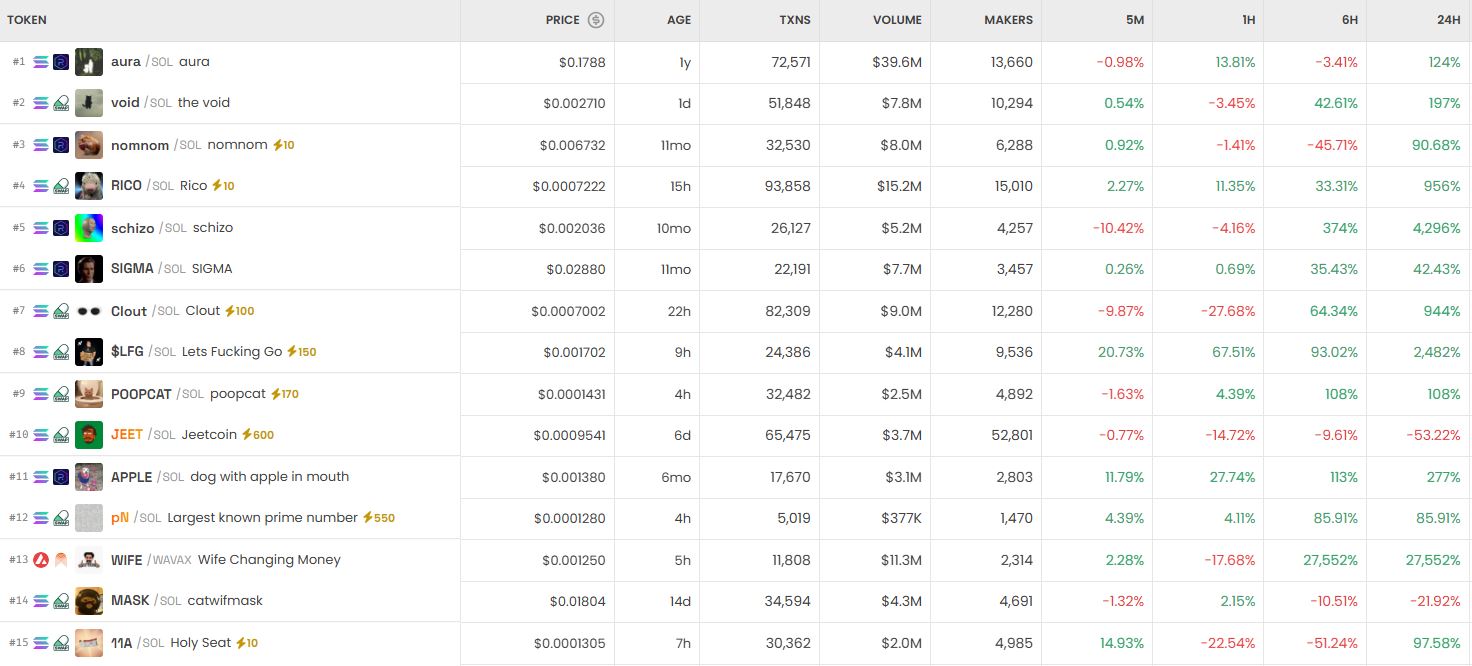The height and width of the screenshot is (666, 1472).
Task: Open the void /SOL token row
Action: click(x=736, y=103)
